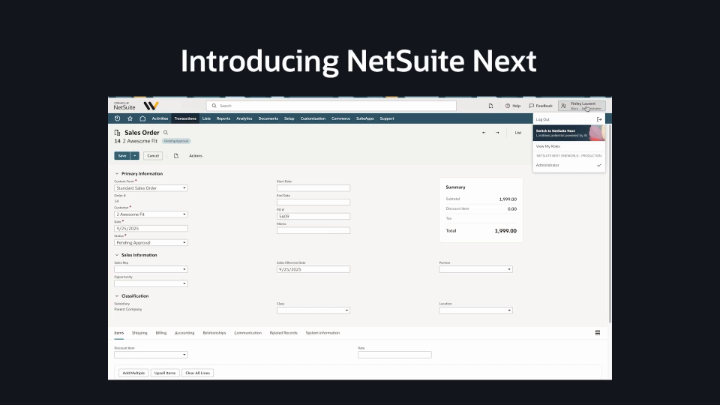Click the Sales Order record type icon

tap(117, 133)
